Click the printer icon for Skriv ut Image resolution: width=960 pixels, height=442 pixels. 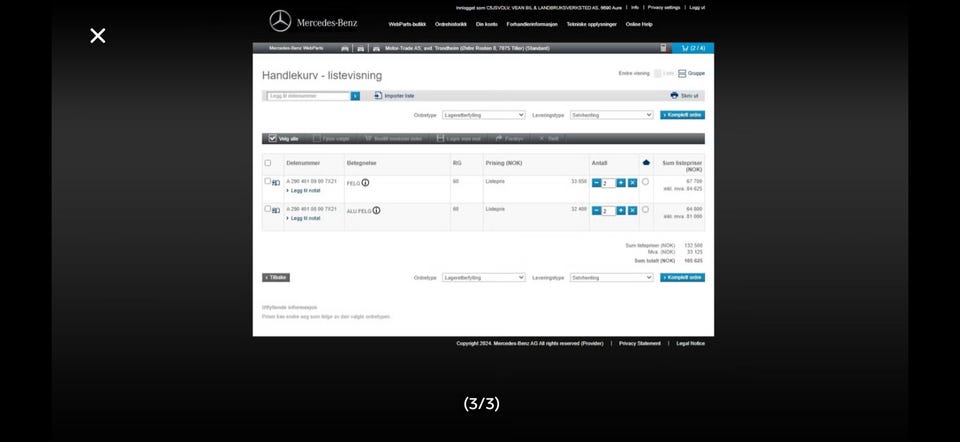pos(674,96)
